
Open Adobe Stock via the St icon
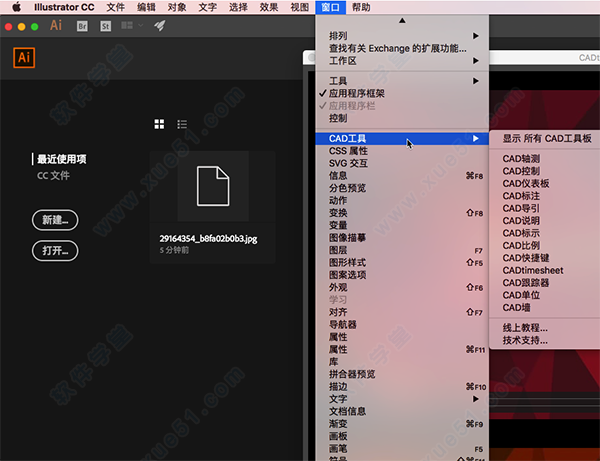pyautogui.click(x=104, y=26)
